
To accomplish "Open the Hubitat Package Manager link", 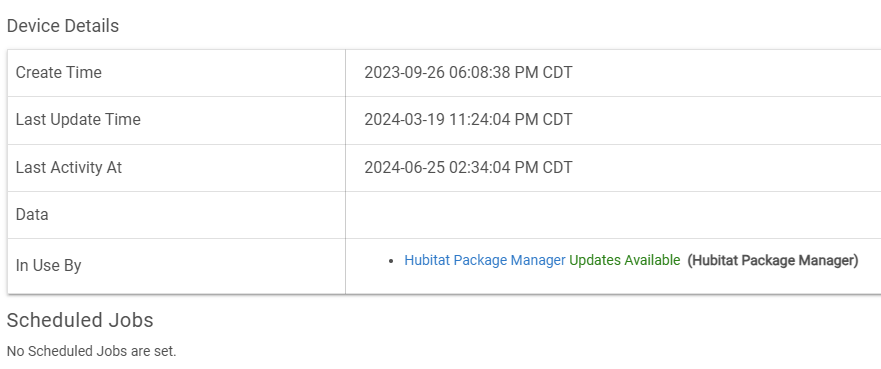I will (x=484, y=261).
